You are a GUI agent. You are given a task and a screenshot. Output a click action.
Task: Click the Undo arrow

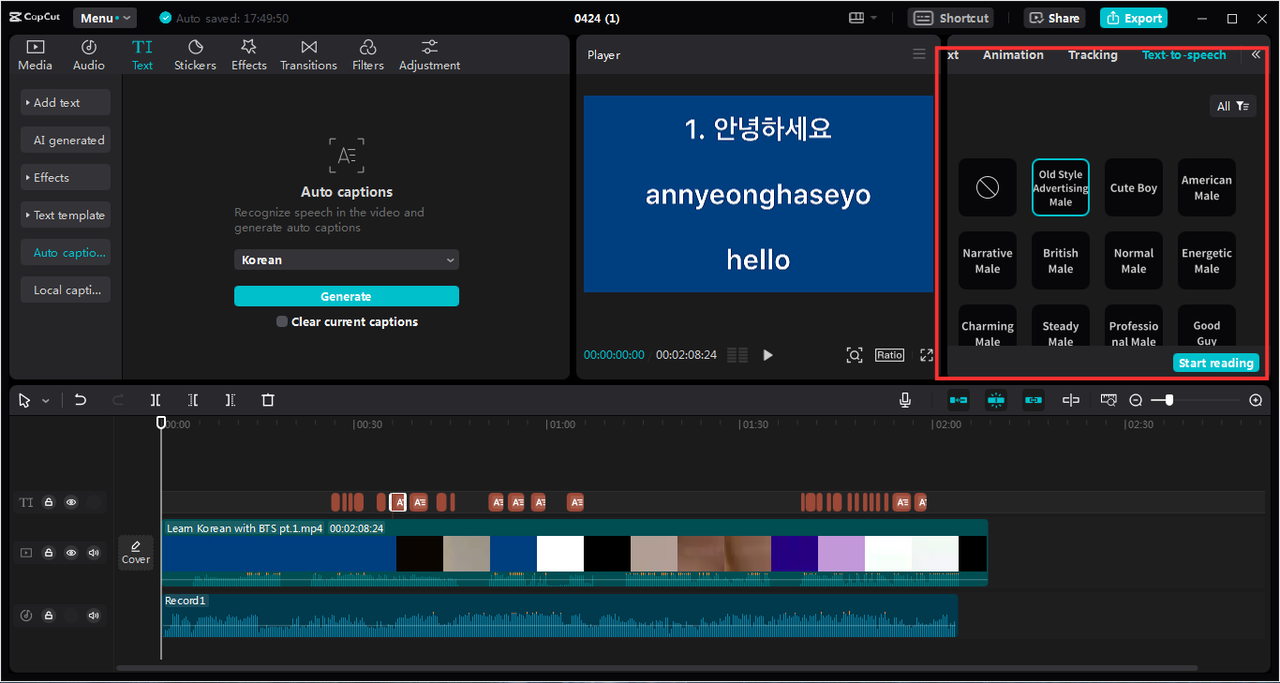(81, 400)
